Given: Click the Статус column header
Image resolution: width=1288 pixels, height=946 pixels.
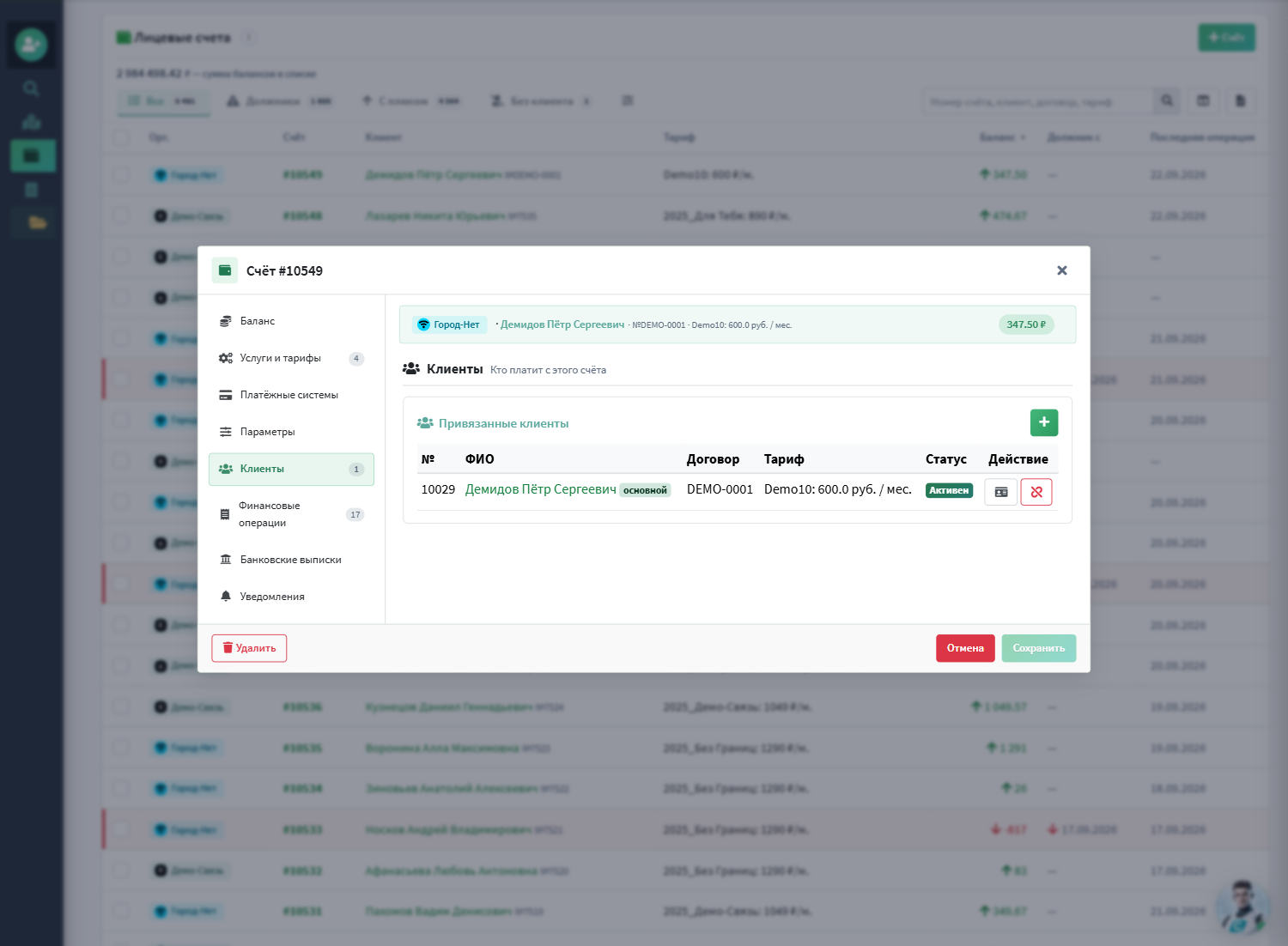Looking at the screenshot, I should click(946, 459).
